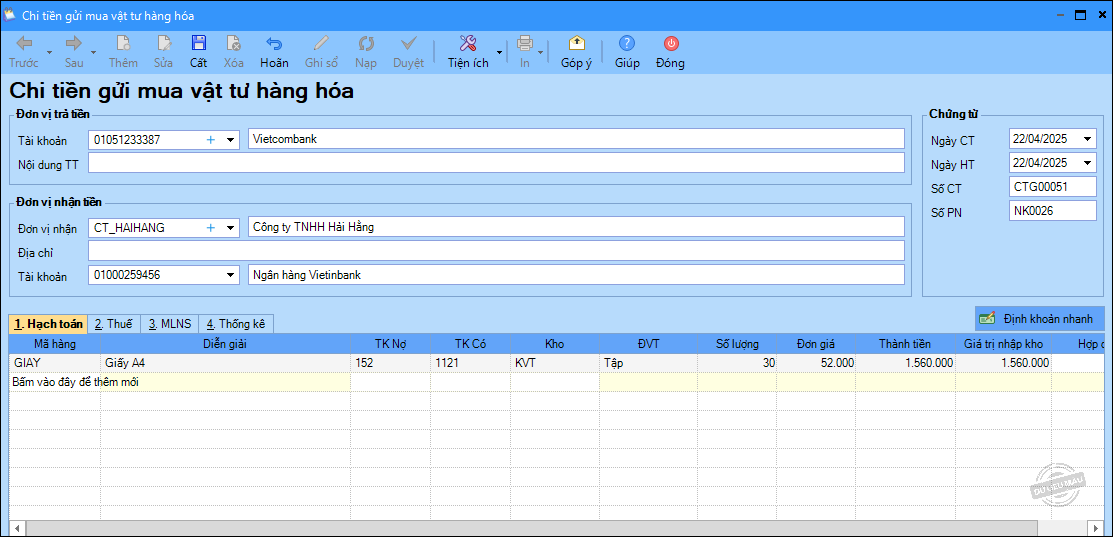Open the payer Tài khoản 01051233387 dropdown
Screen dimensions: 1113x537
(231, 140)
